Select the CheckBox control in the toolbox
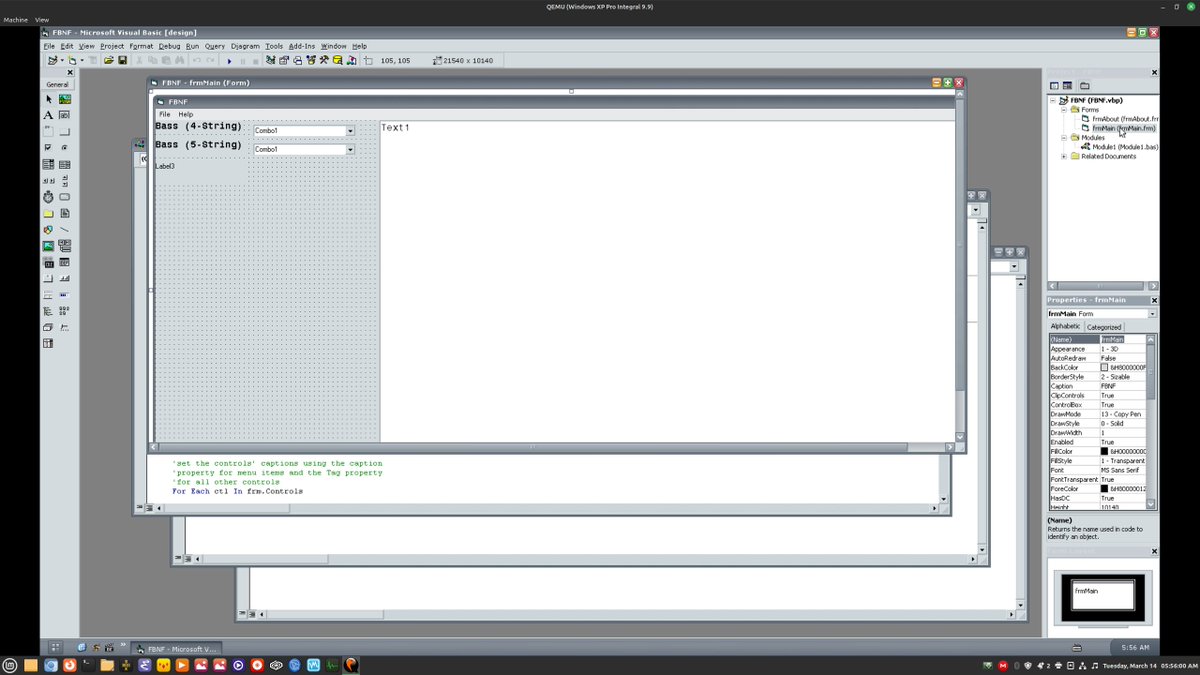The width and height of the screenshot is (1200, 675). click(48, 147)
